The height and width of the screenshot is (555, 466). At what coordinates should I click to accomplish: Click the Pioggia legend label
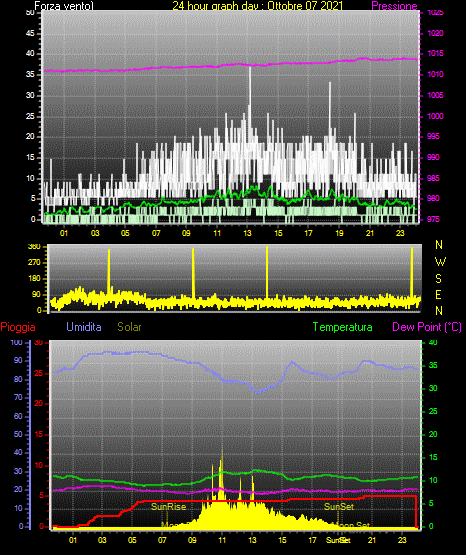click(x=18, y=327)
